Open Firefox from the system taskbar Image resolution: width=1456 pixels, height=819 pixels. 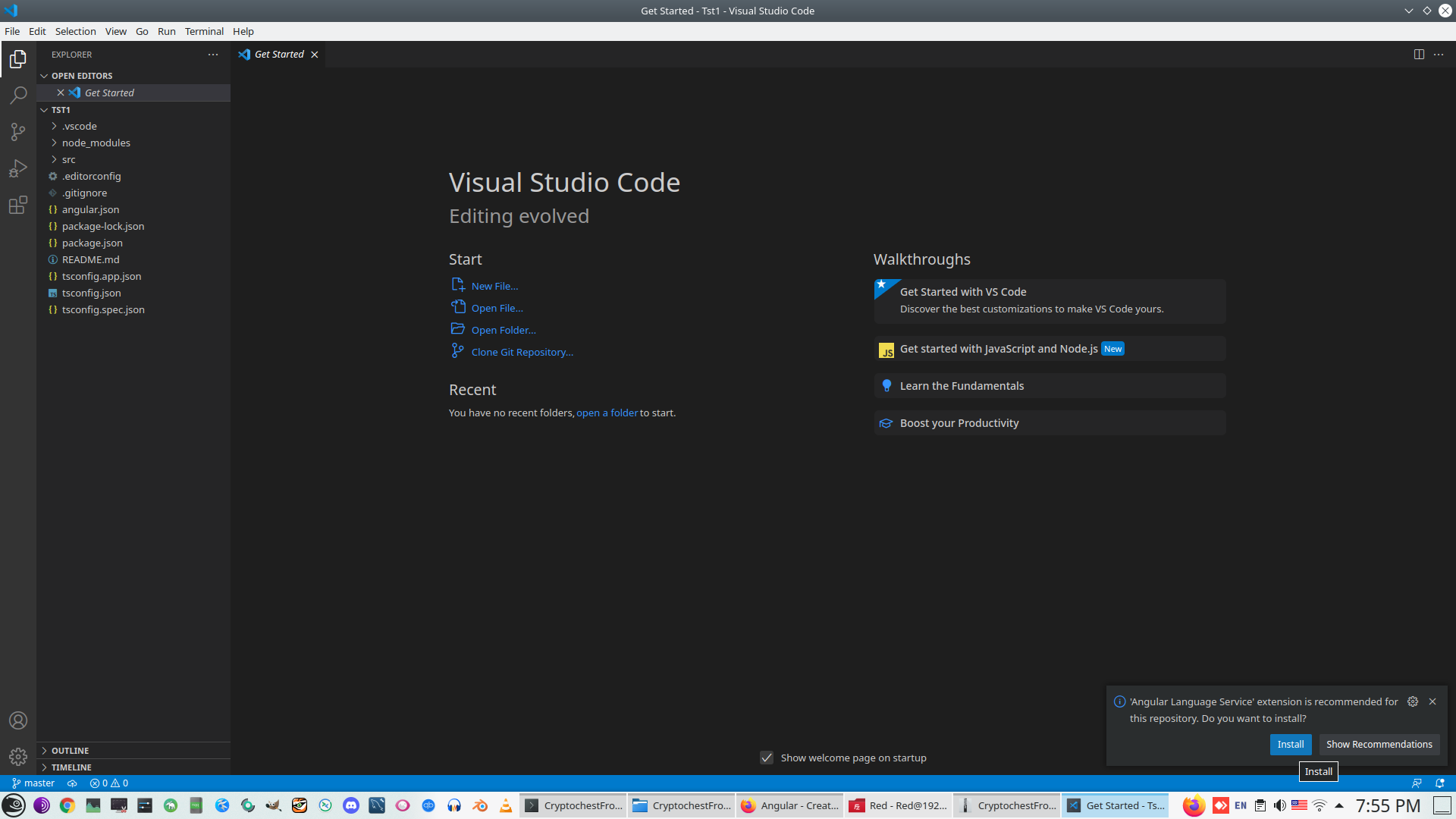point(1194,805)
